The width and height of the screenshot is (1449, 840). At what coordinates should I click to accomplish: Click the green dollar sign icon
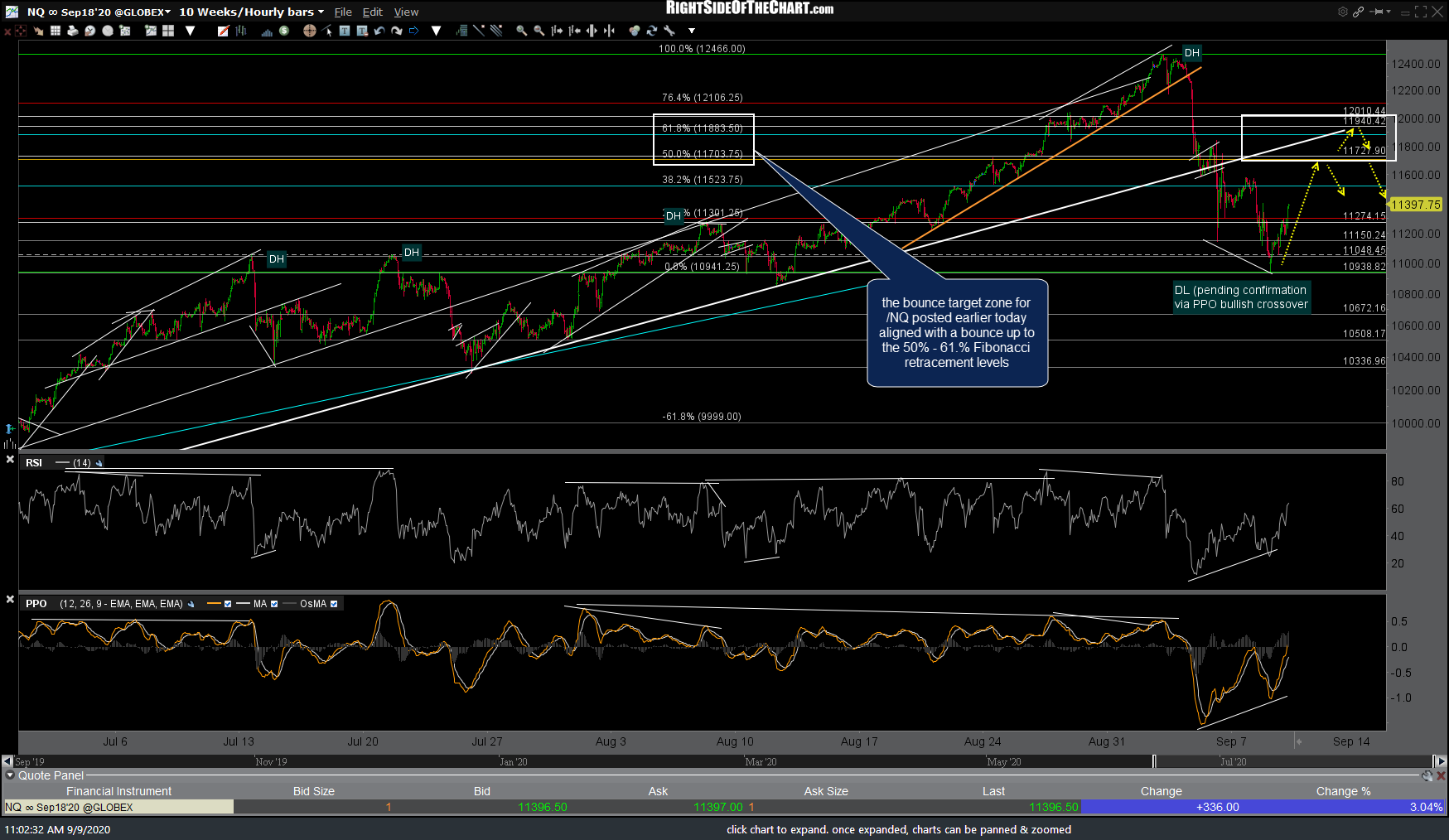(x=284, y=31)
